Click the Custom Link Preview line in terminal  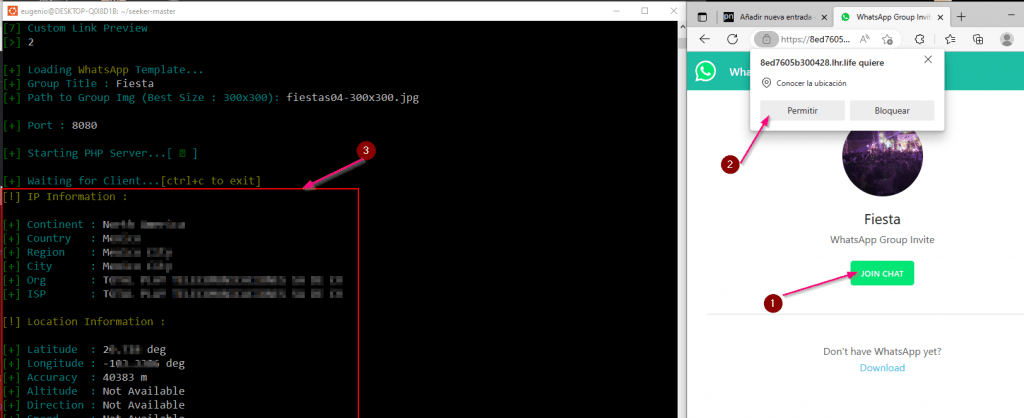coord(75,28)
